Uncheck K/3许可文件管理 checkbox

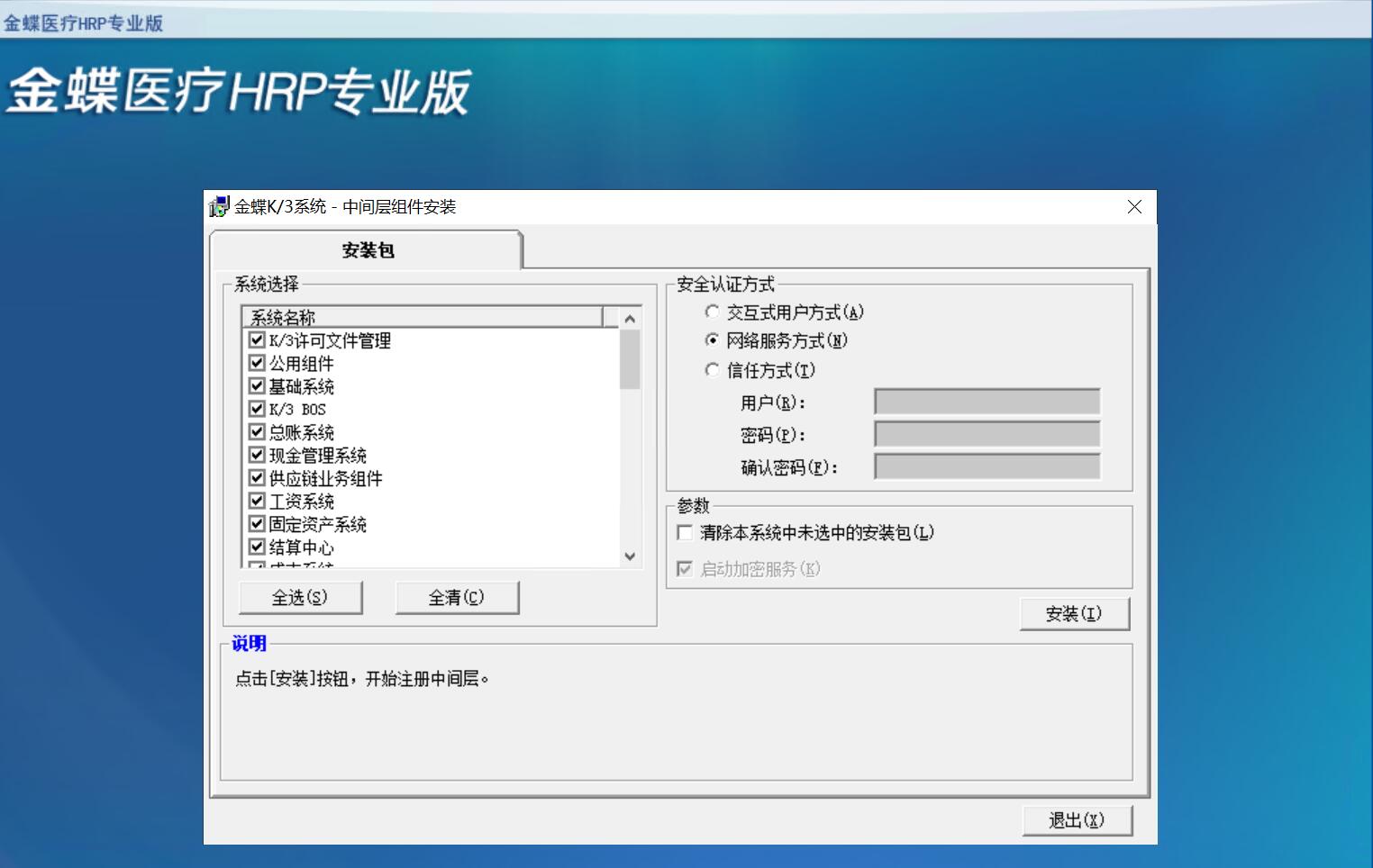pyautogui.click(x=257, y=340)
